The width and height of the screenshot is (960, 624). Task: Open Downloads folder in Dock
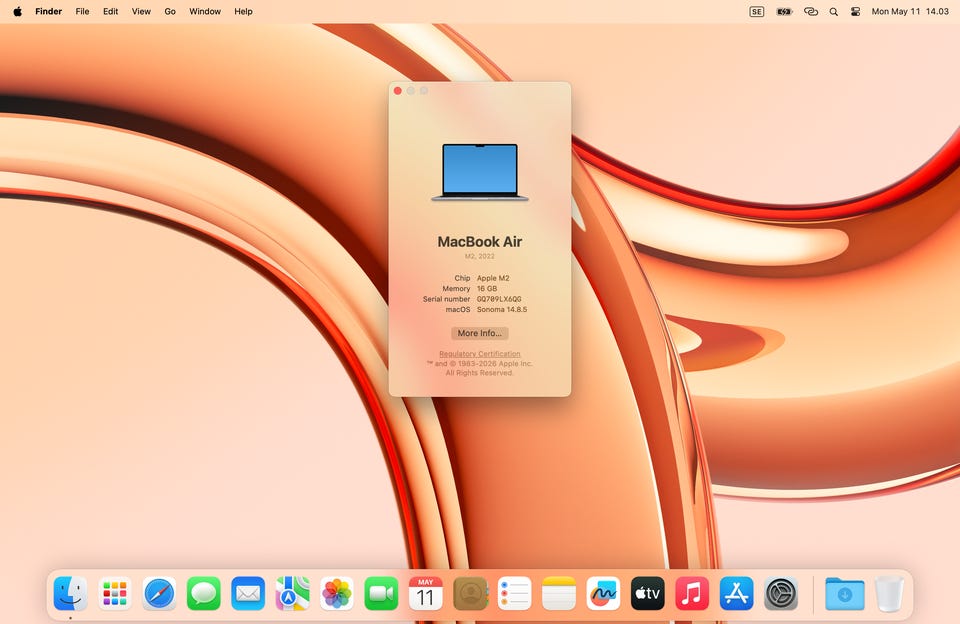tap(845, 593)
